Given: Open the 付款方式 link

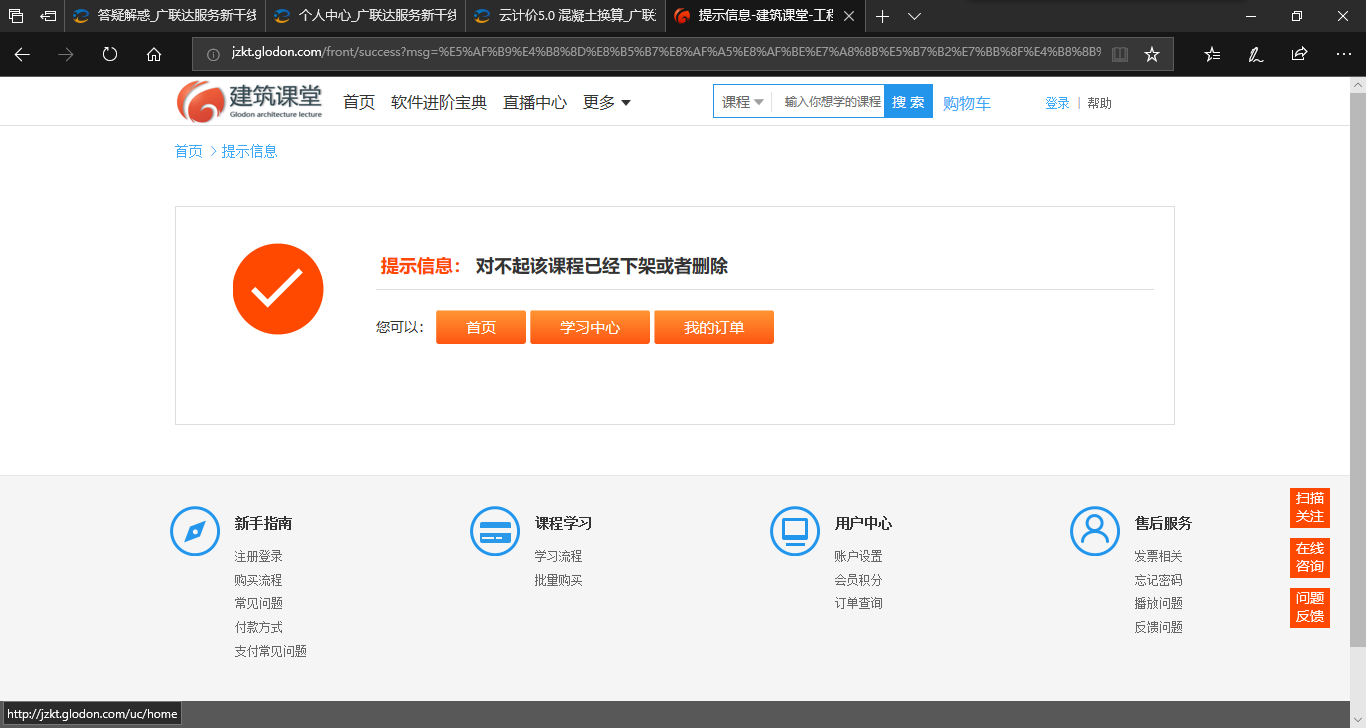Looking at the screenshot, I should click(x=259, y=627).
